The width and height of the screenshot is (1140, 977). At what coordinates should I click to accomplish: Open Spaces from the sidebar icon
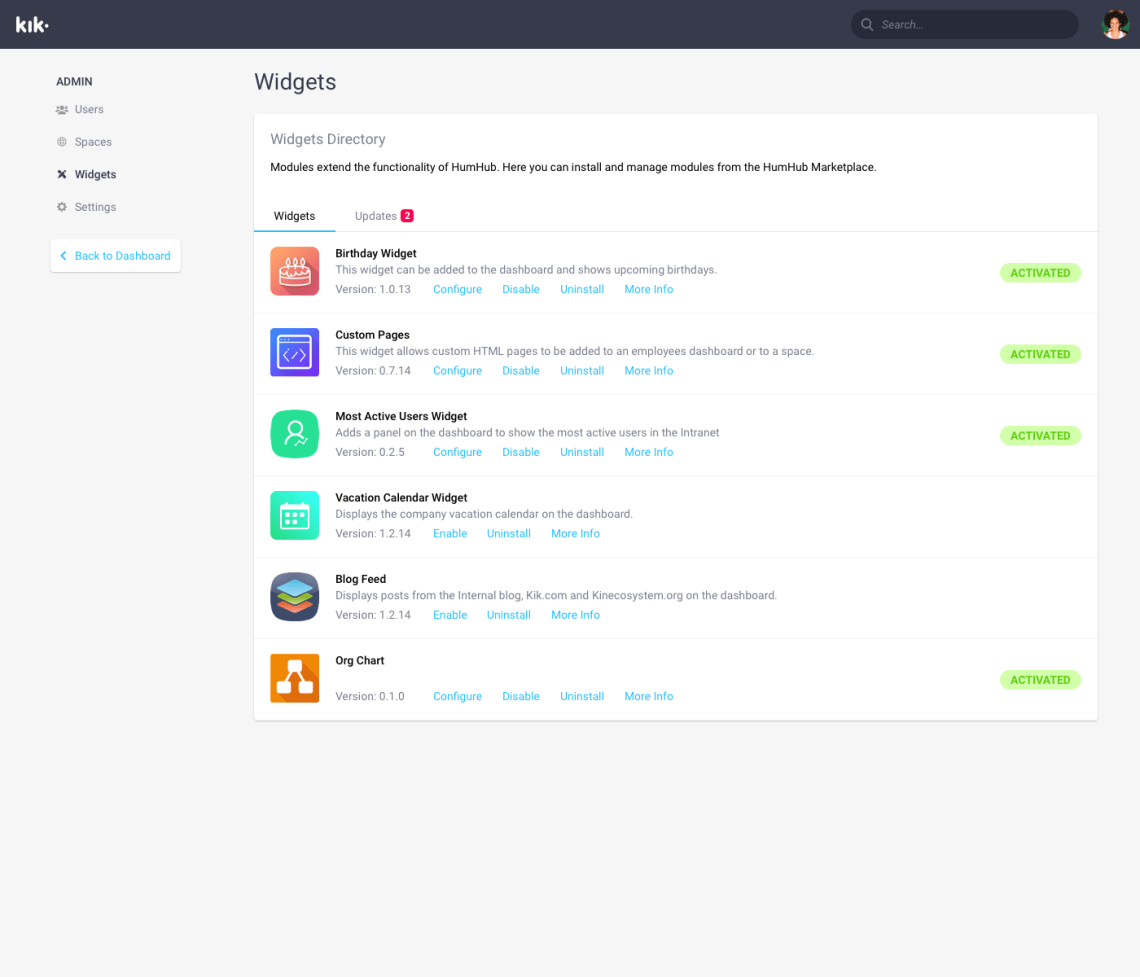pyautogui.click(x=61, y=141)
